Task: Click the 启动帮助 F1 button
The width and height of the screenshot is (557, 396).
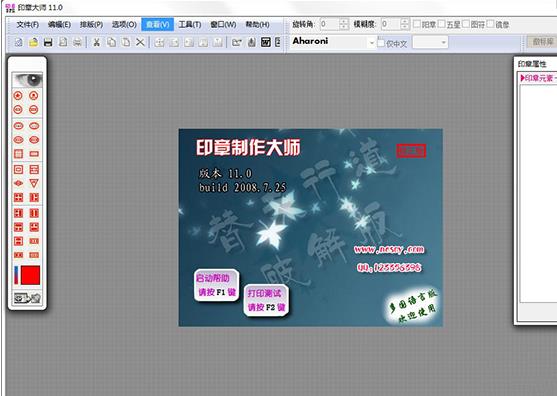Action: [x=216, y=285]
